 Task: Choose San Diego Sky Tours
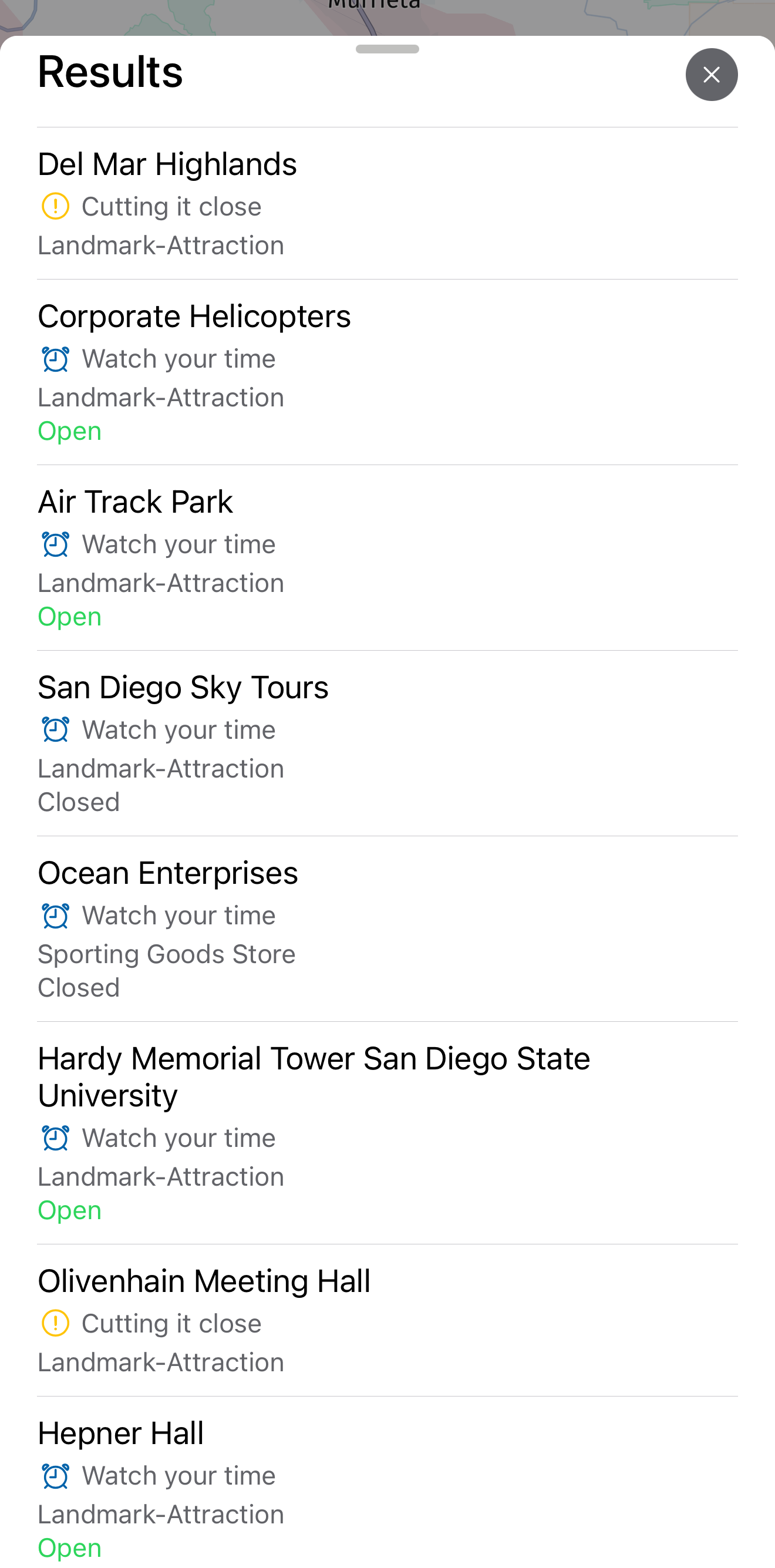click(x=183, y=688)
